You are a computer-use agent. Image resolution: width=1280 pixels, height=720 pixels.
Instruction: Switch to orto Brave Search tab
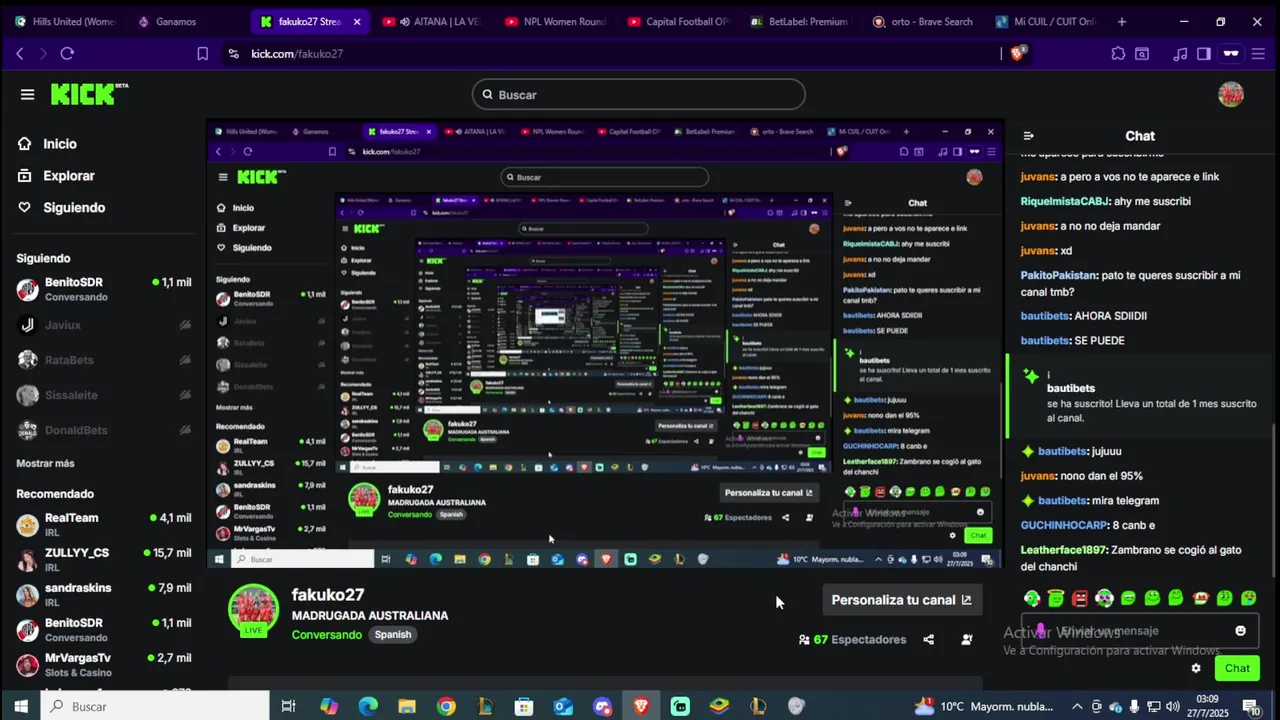[x=922, y=21]
